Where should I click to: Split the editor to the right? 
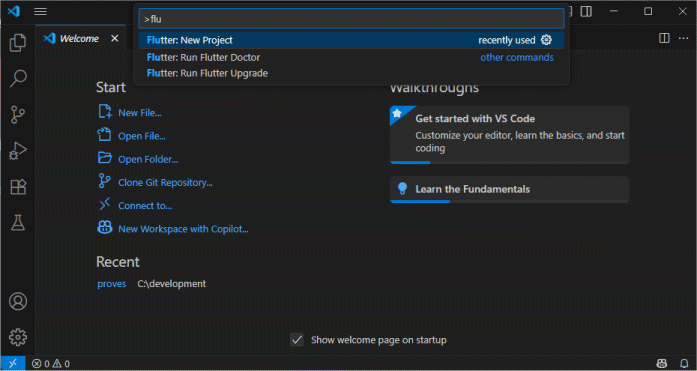click(664, 38)
